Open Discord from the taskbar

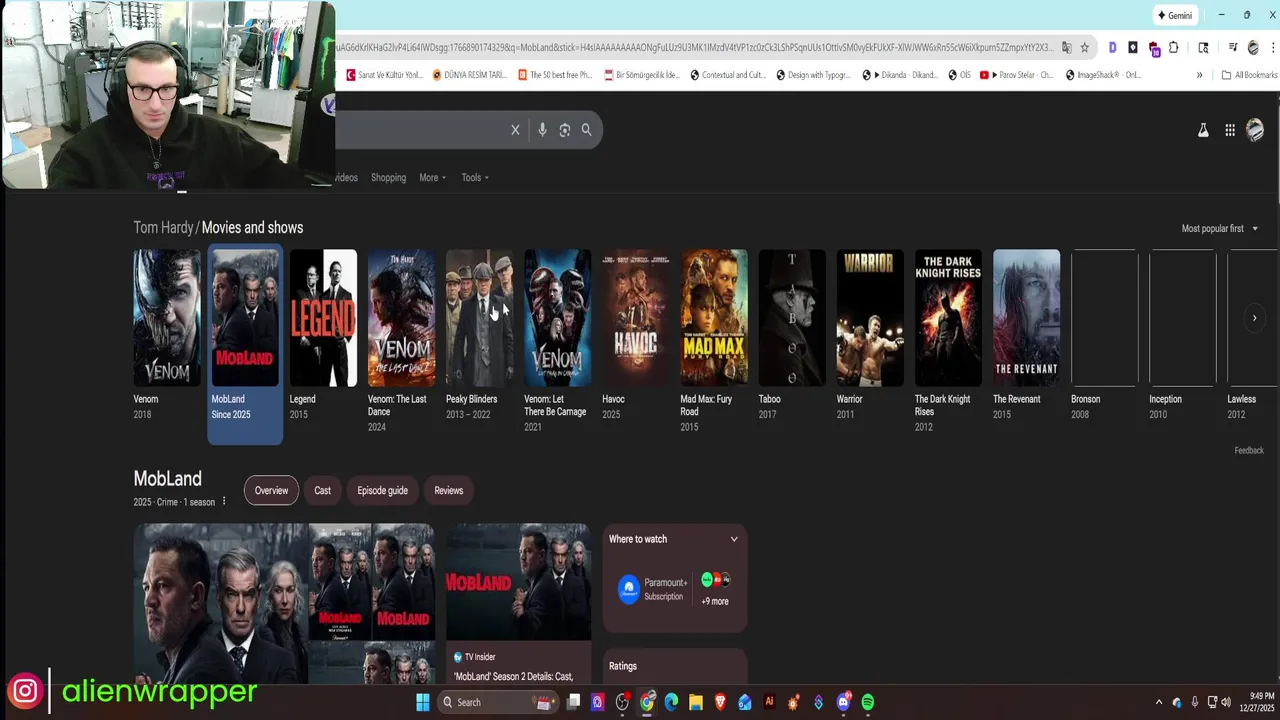point(843,702)
